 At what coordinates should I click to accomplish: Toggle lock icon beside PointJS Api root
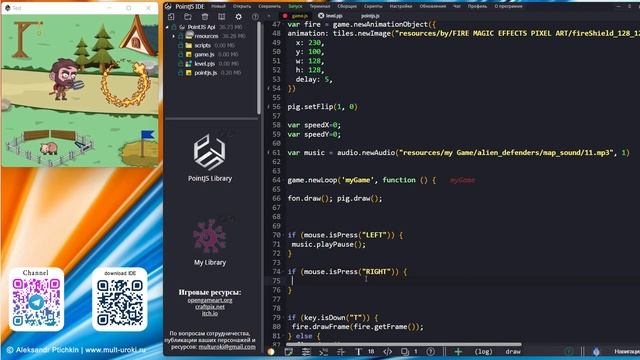(x=174, y=27)
